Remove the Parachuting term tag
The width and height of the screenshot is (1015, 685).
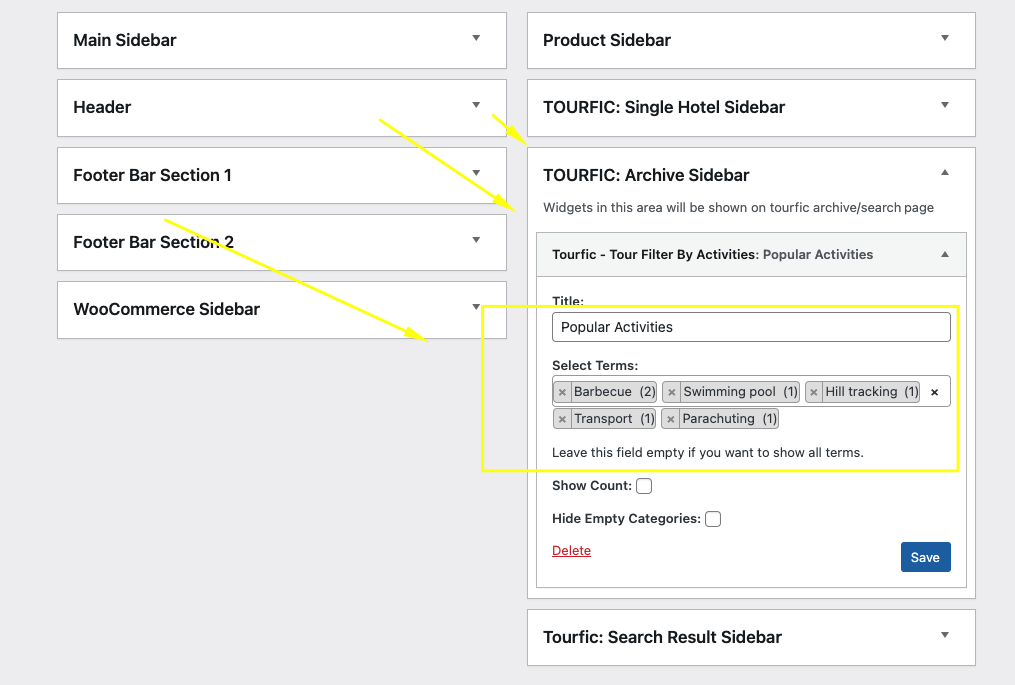[671, 420]
